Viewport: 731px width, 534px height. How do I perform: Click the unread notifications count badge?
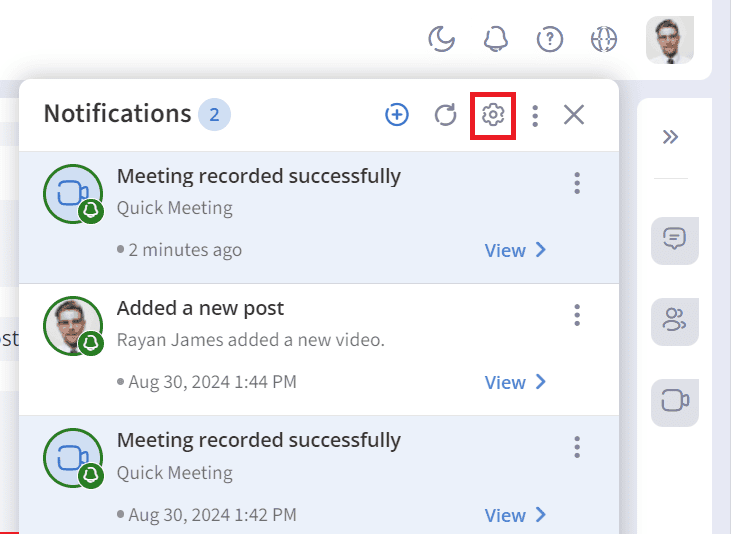215,114
